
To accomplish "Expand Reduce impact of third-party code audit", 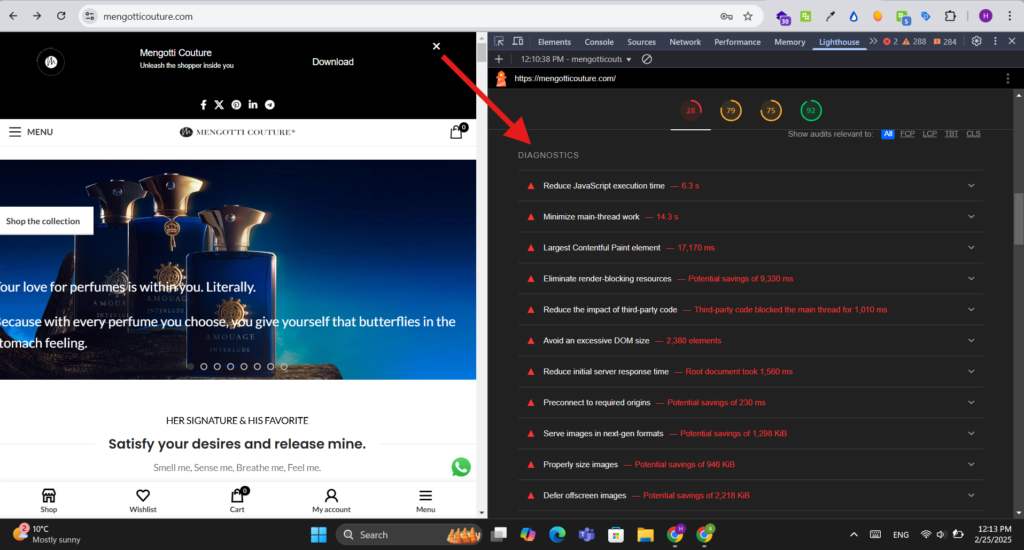I will pyautogui.click(x=750, y=310).
